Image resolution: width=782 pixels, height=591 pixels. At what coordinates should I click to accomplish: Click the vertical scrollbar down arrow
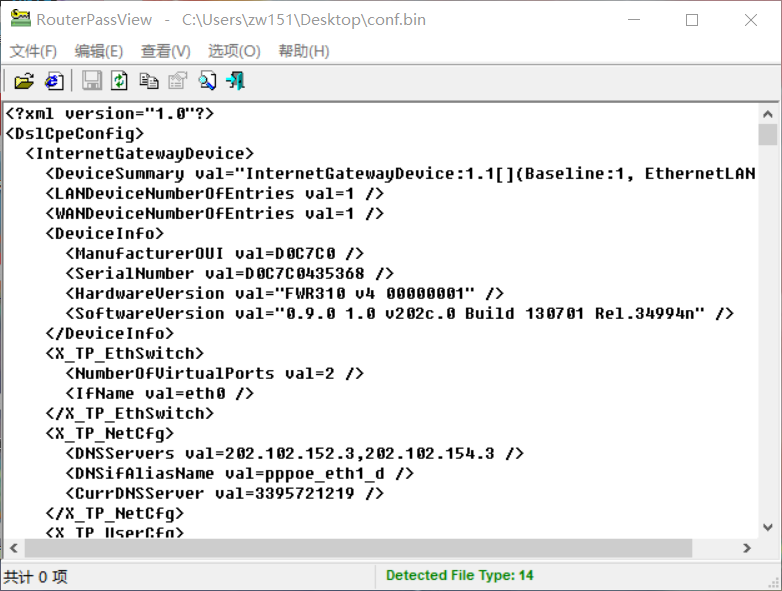[x=768, y=527]
